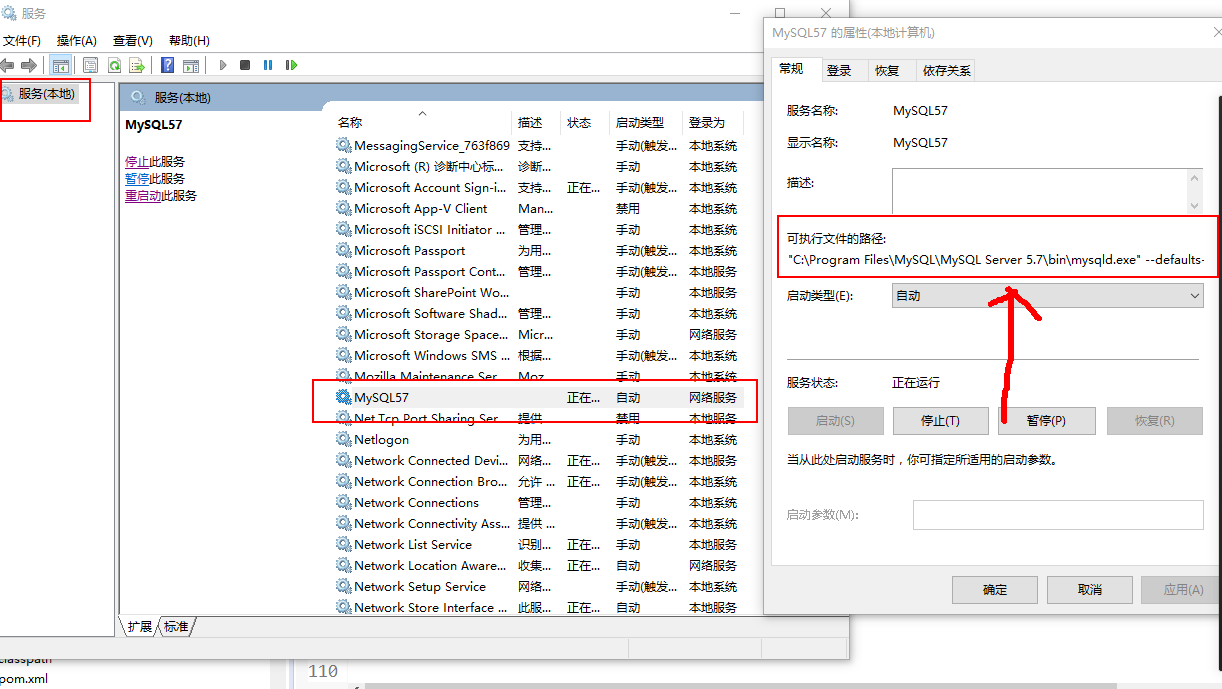
Task: Click the 描述 box scroll-up arrow
Action: [1194, 177]
